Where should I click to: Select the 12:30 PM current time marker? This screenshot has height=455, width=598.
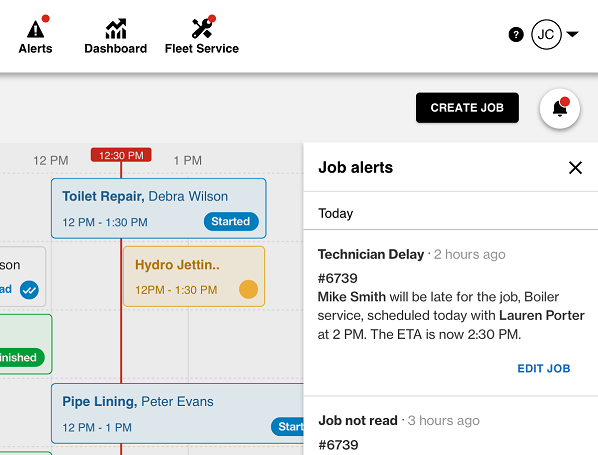(x=121, y=155)
